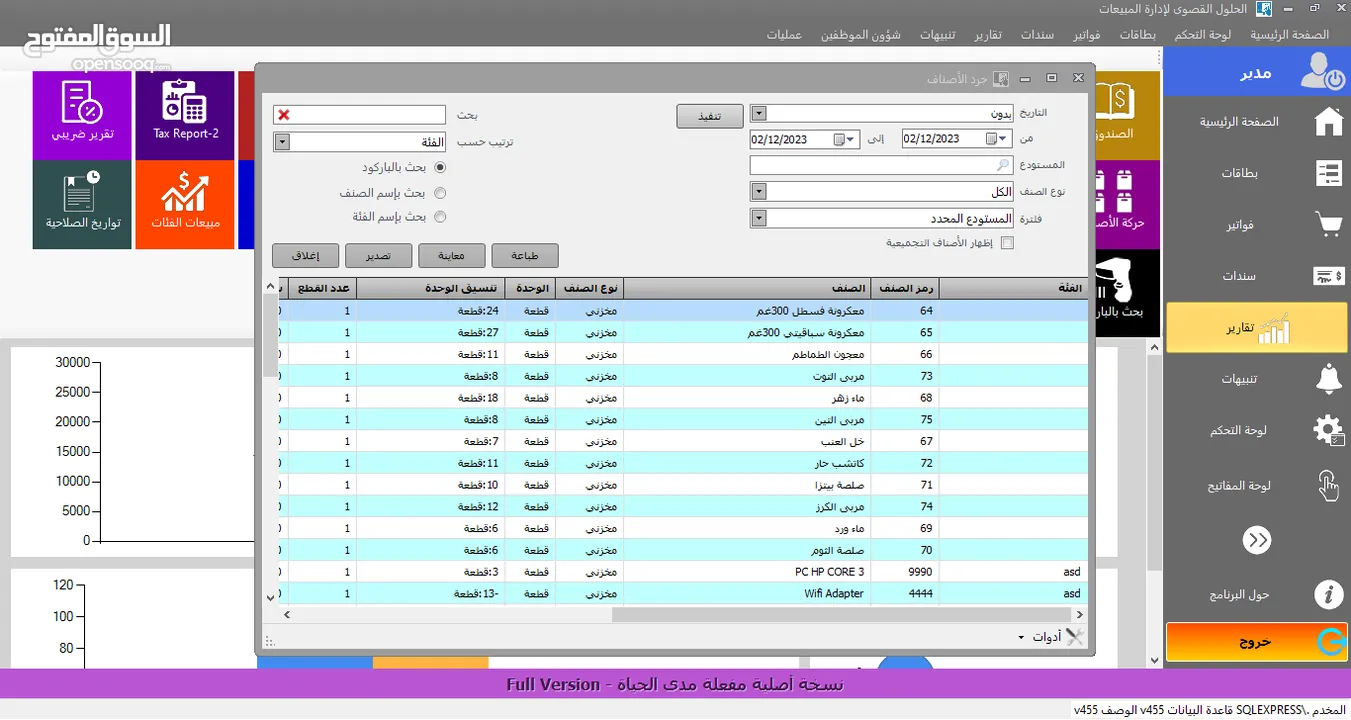Select the بحث بالباركود radio button
This screenshot has height=720, width=1351.
pos(440,168)
